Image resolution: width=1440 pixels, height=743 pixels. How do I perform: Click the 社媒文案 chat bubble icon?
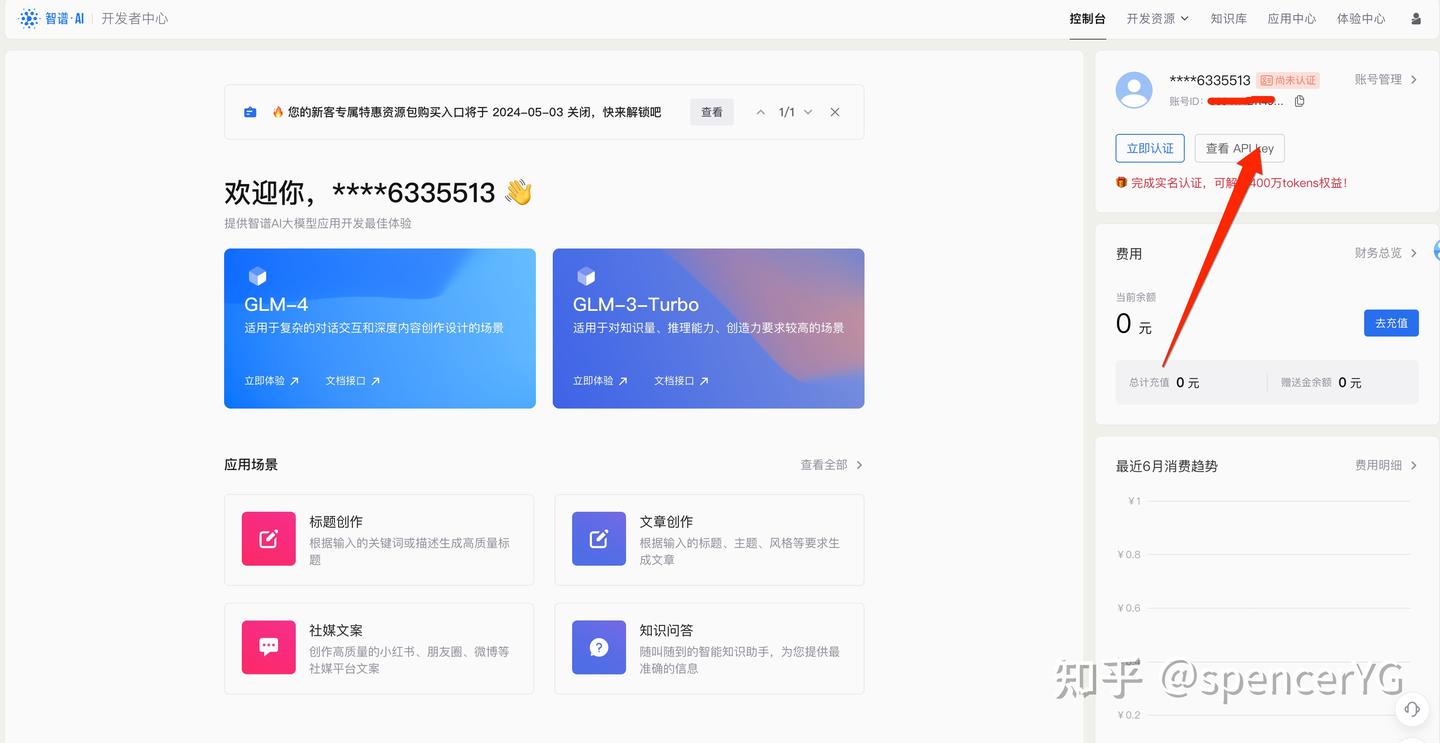268,646
